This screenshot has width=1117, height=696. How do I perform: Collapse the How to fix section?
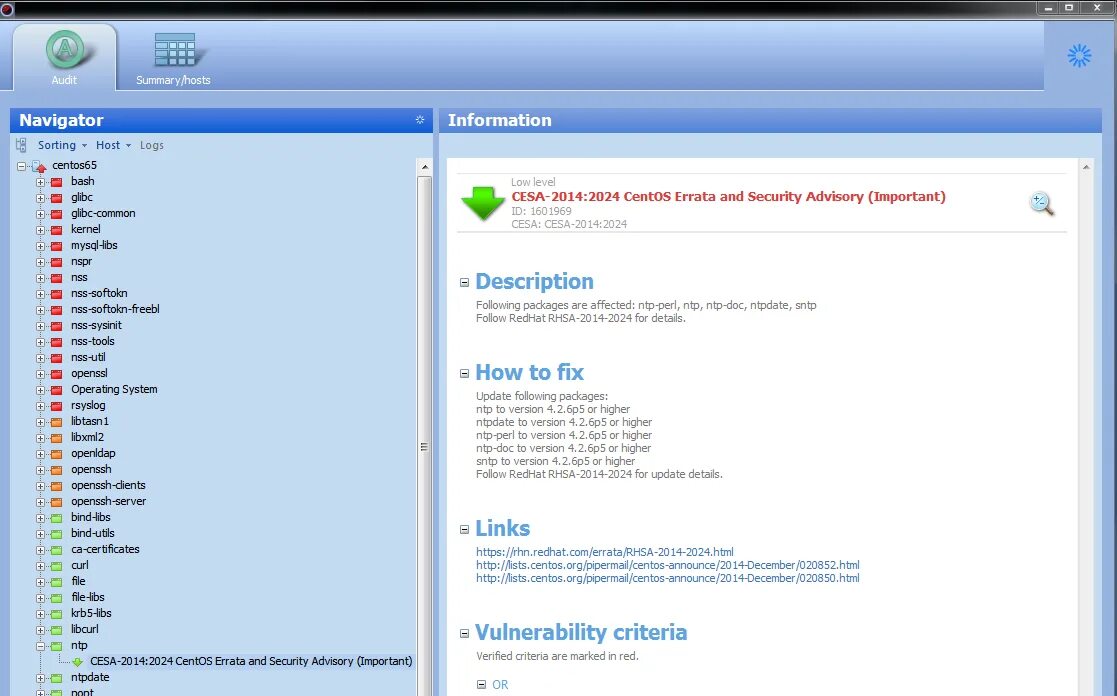[464, 373]
